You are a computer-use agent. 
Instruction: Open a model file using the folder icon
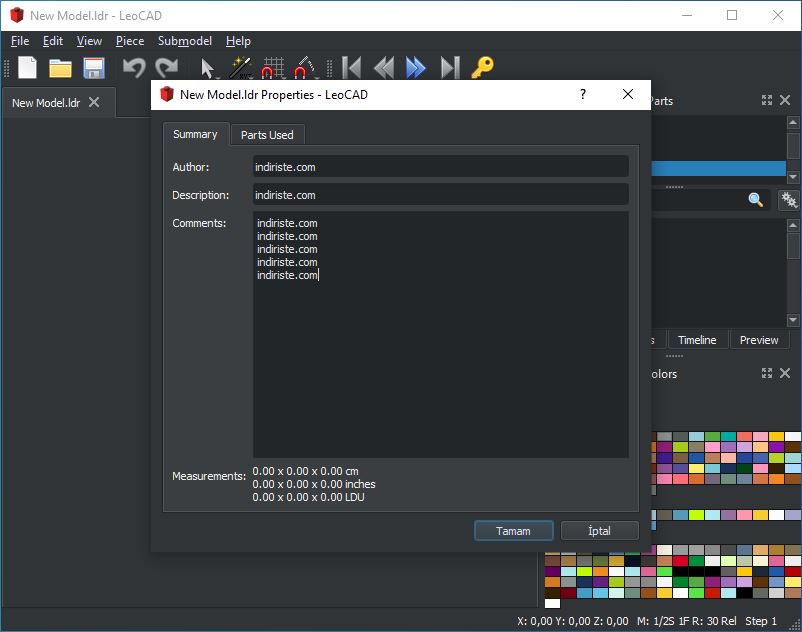[x=60, y=68]
